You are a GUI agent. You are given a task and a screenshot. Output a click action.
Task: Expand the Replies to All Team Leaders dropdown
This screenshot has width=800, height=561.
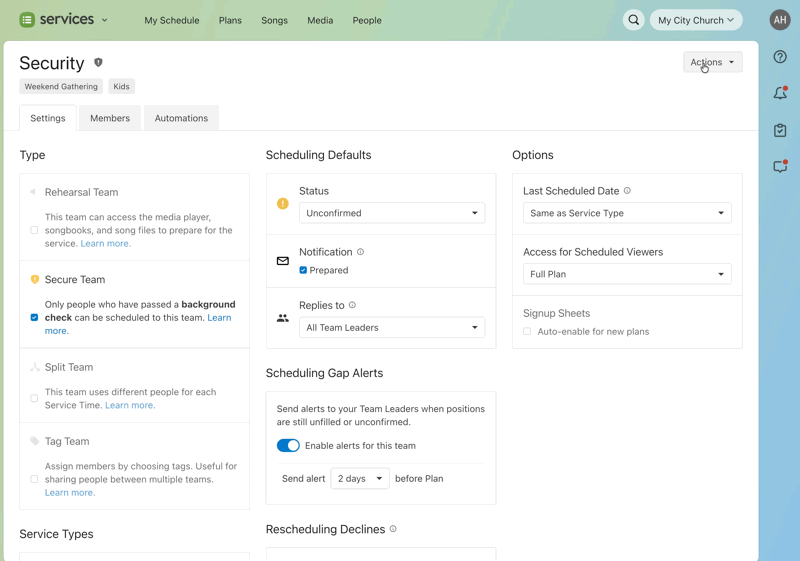click(392, 327)
